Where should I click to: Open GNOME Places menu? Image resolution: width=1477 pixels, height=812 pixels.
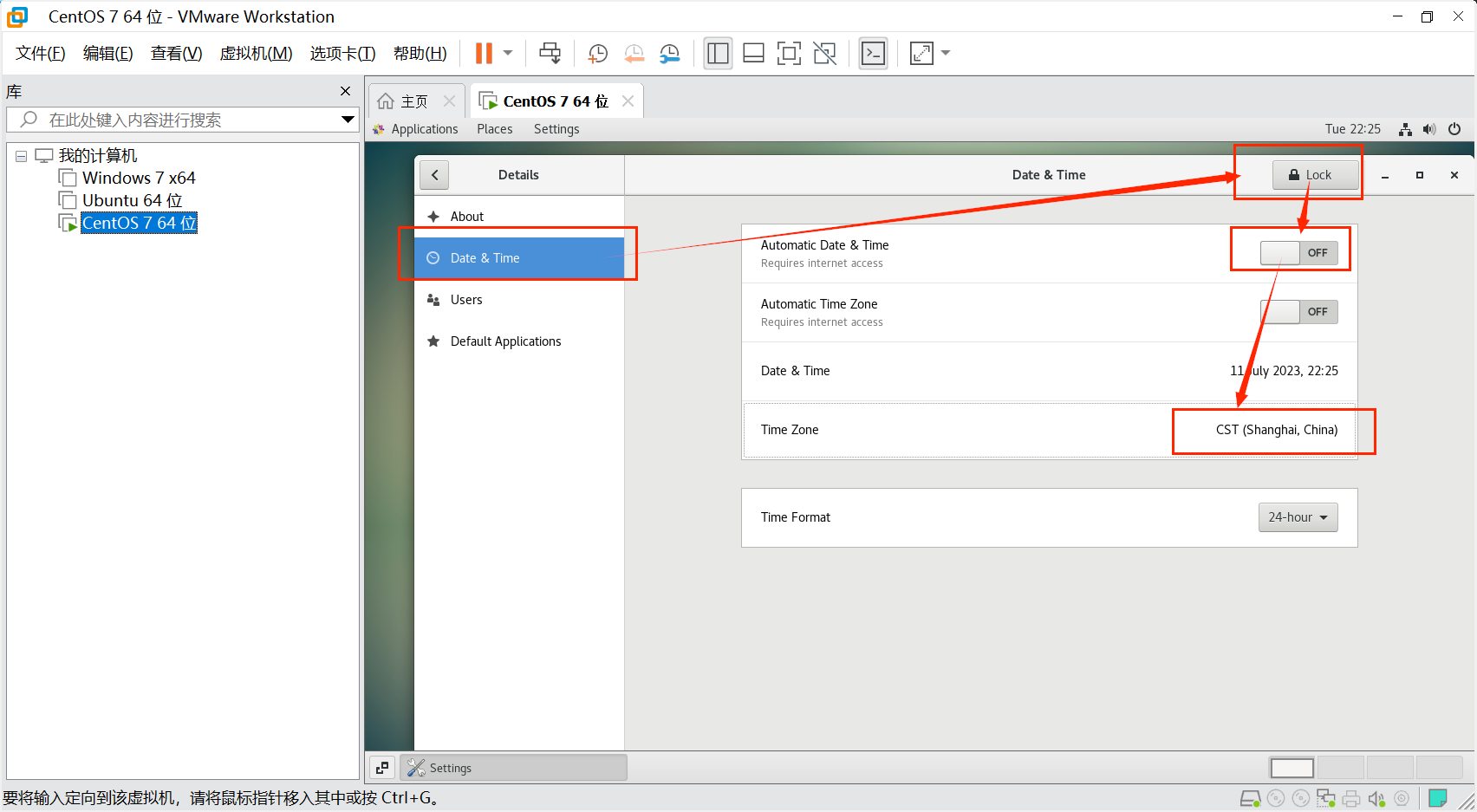[495, 129]
